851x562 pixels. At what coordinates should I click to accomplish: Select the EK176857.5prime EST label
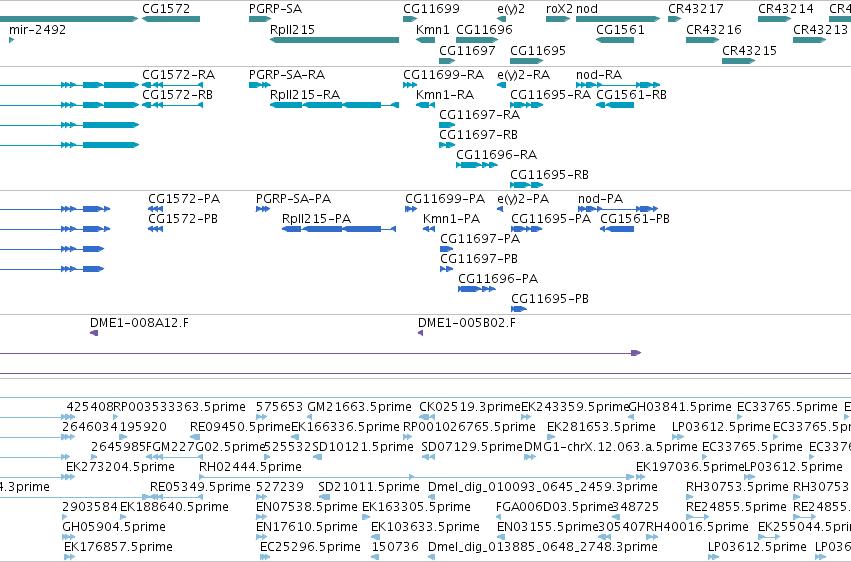point(118,546)
